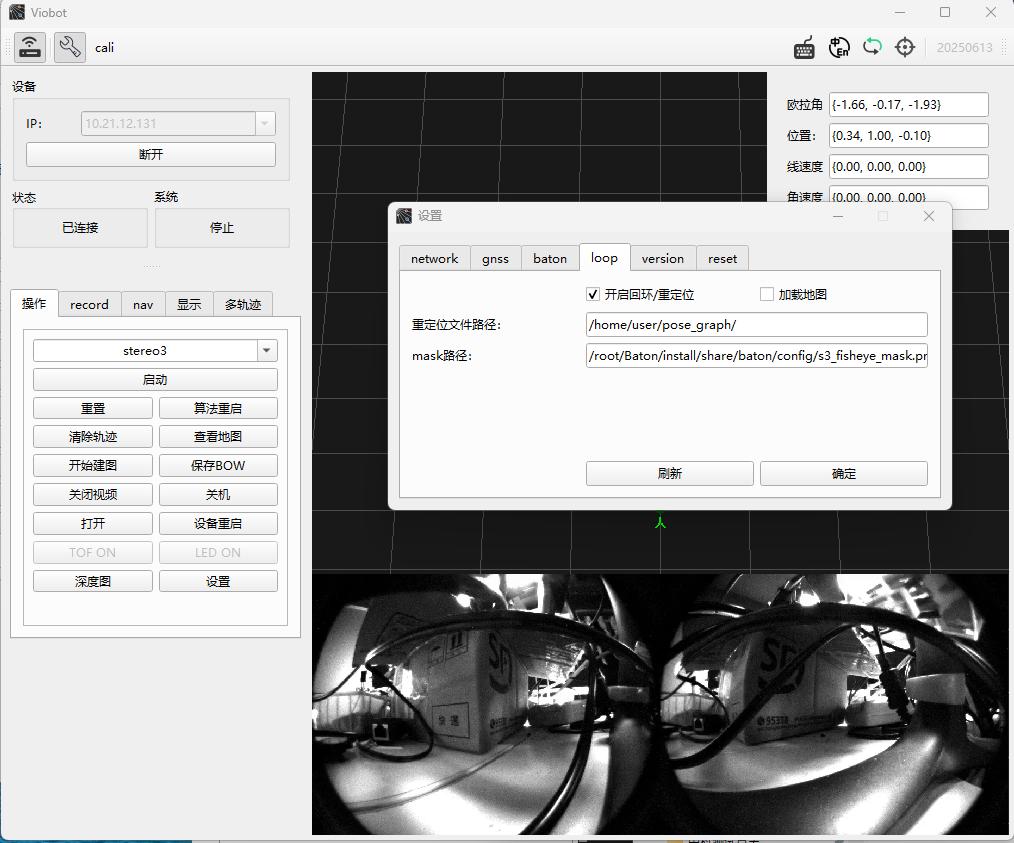Click the 查看地图 button
This screenshot has height=843, width=1014.
click(218, 437)
